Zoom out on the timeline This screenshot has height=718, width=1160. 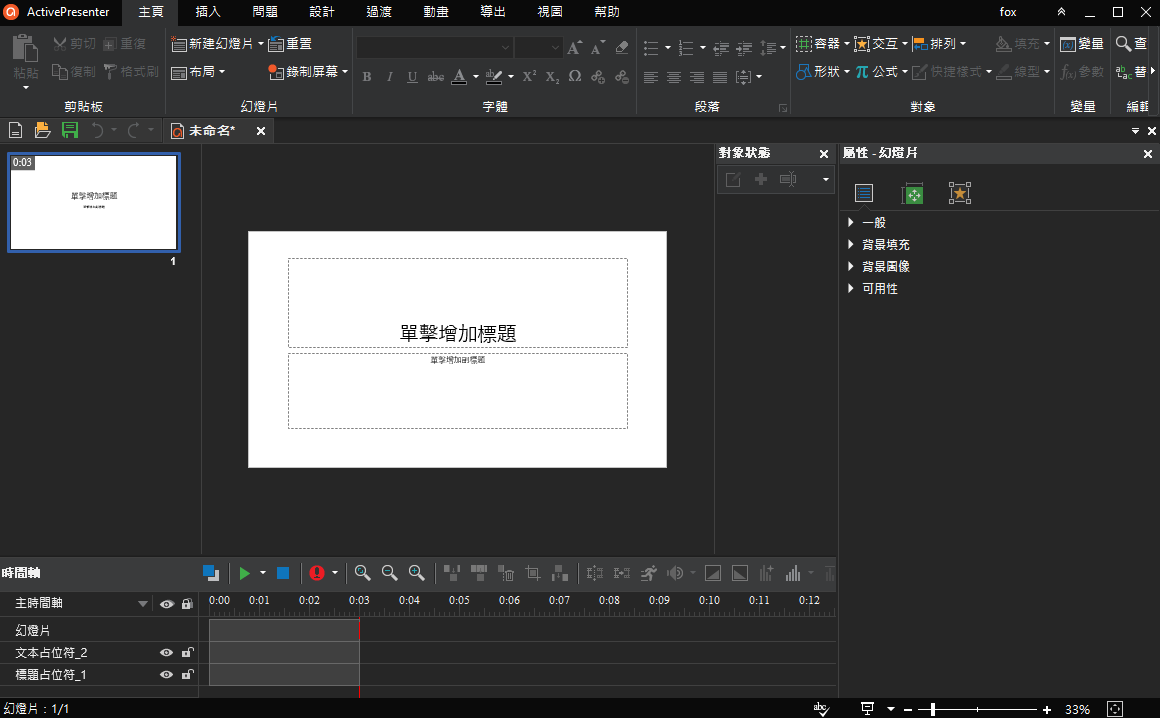point(389,573)
